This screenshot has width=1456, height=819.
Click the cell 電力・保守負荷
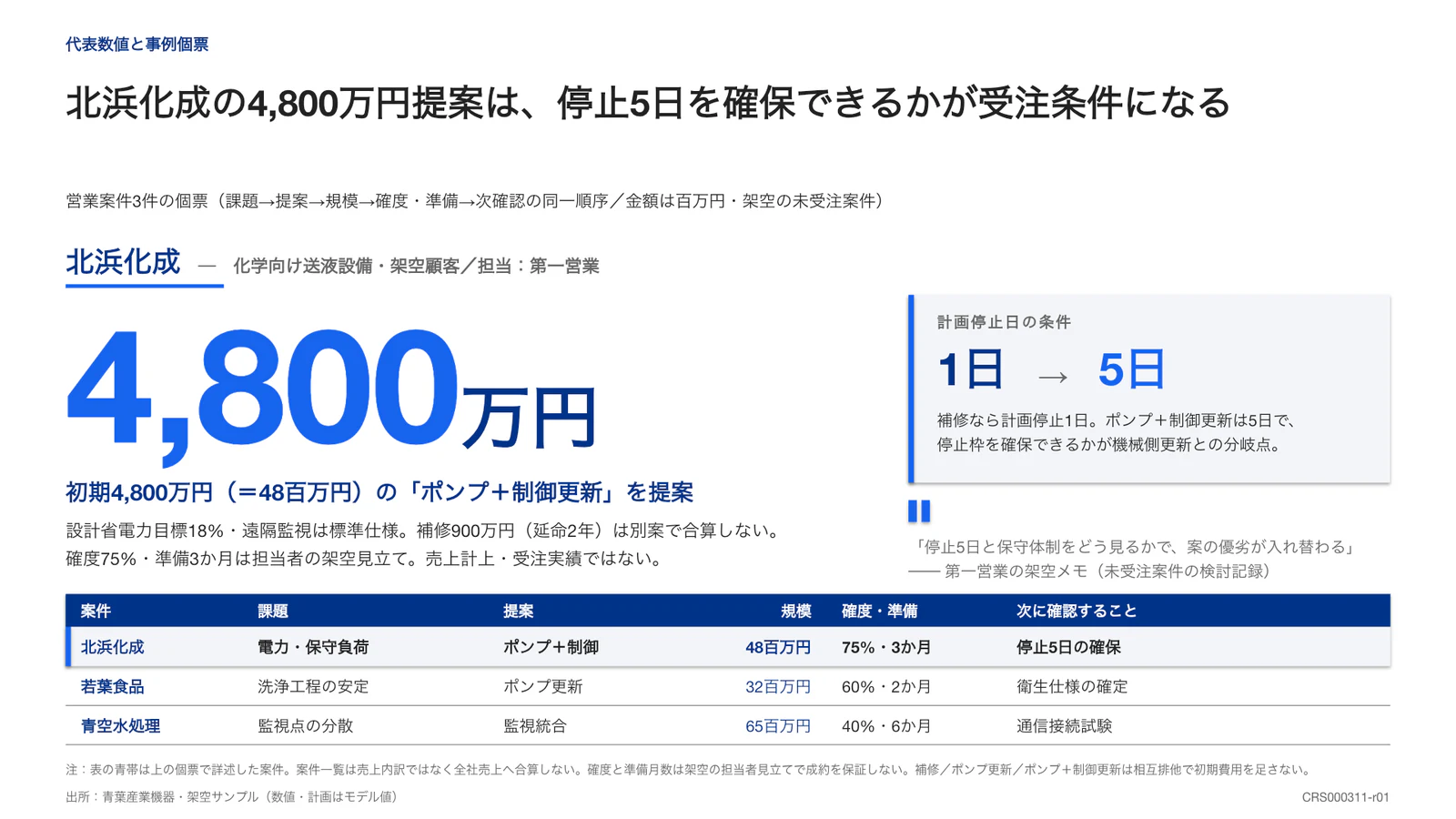(313, 647)
